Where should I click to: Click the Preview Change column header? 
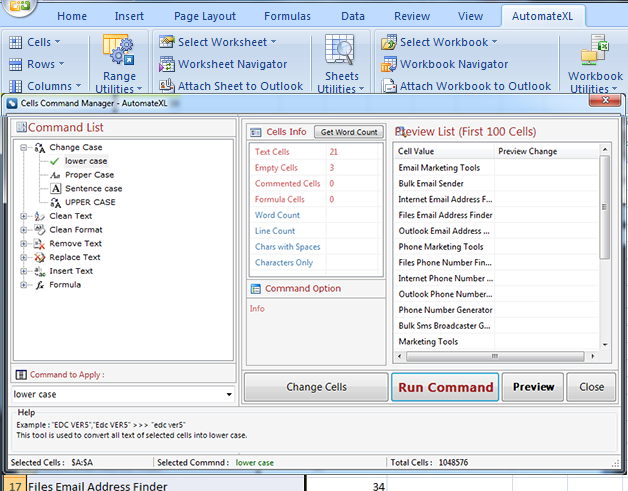546,151
